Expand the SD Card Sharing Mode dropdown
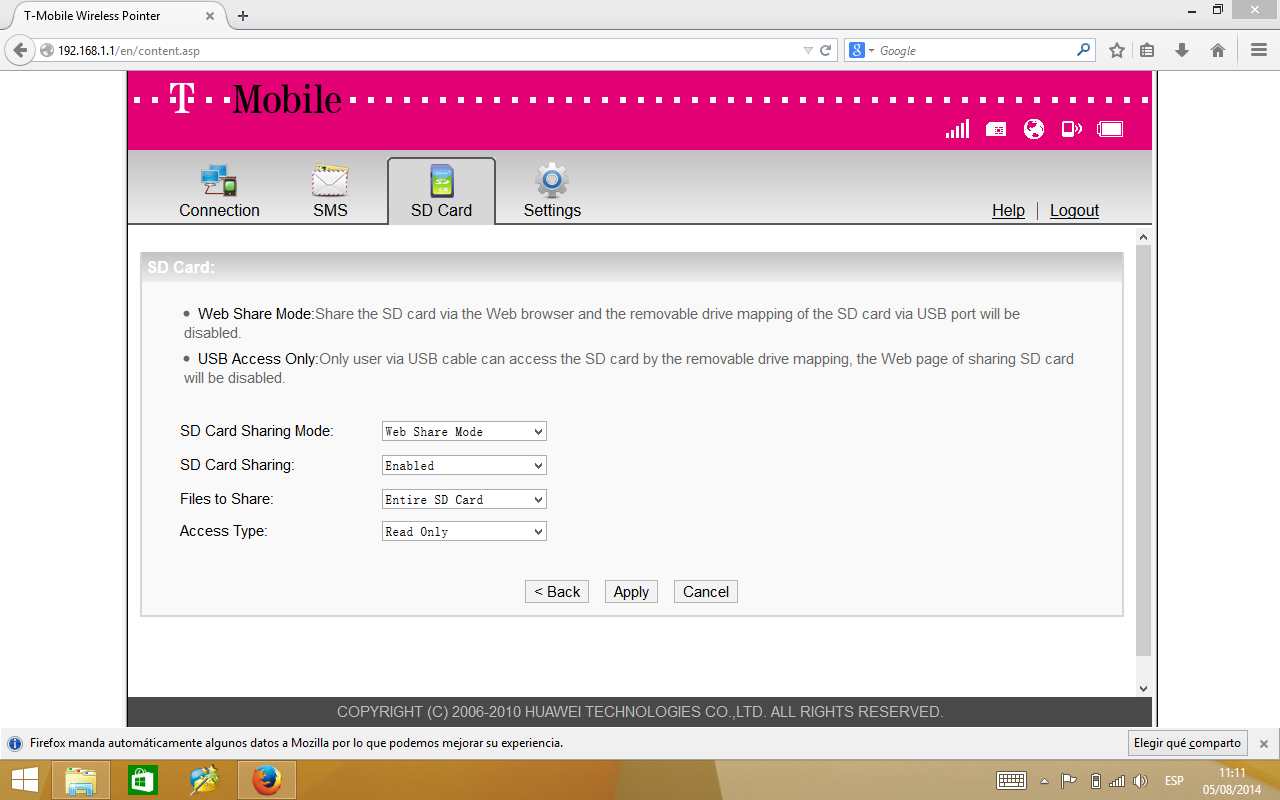The image size is (1280, 800). pos(464,432)
